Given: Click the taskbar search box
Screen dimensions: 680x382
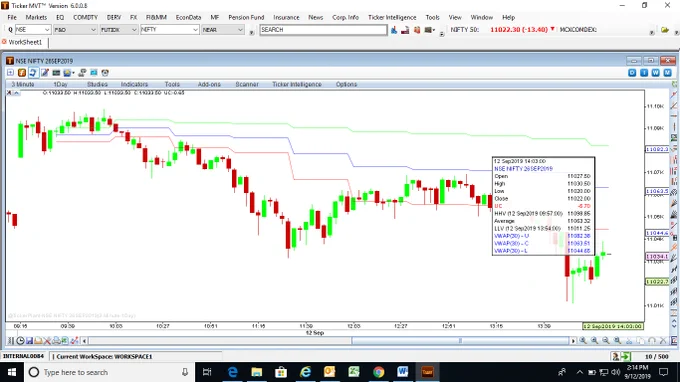Looking at the screenshot, I should [x=108, y=372].
